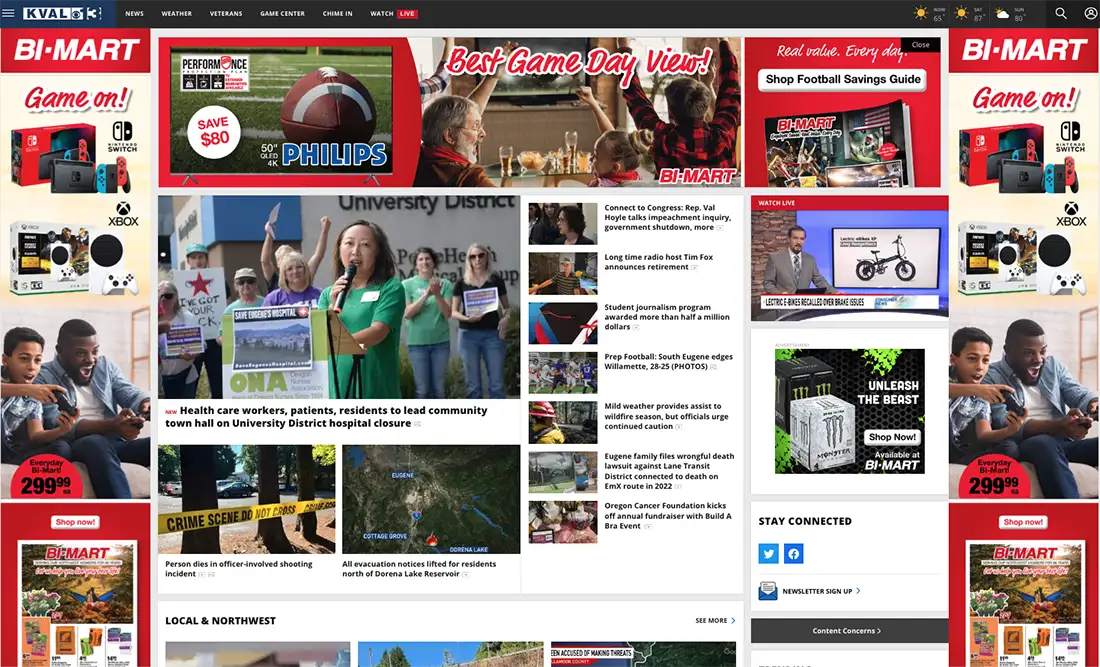Open the Tim Fox retirement story
Screen dimensions: 1100x667
(658, 262)
